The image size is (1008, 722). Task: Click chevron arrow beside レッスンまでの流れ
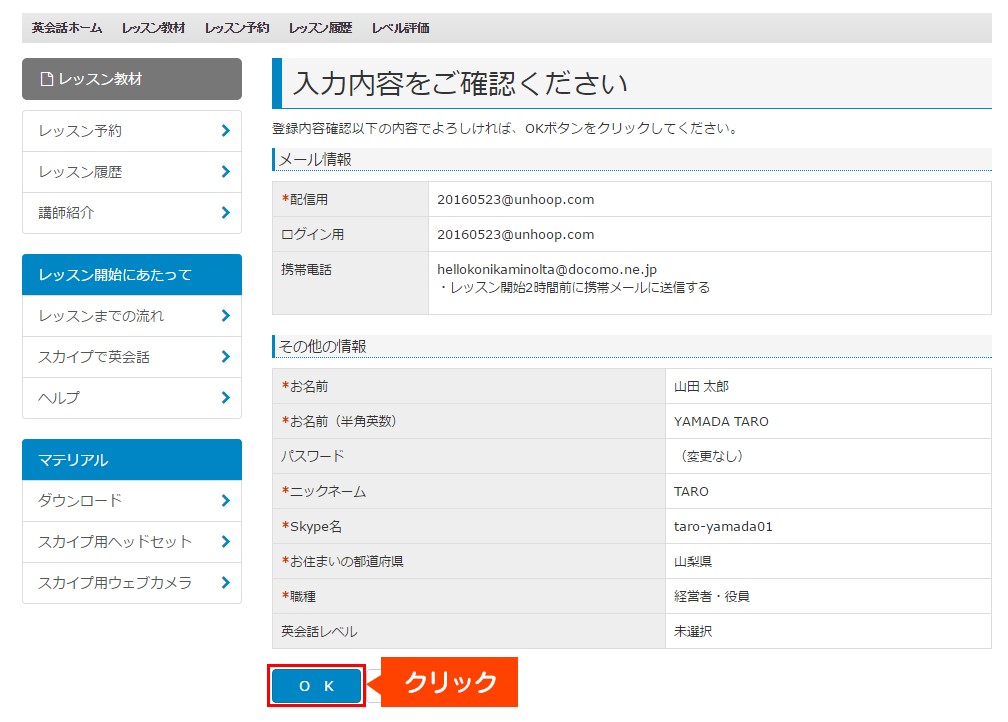click(x=226, y=316)
